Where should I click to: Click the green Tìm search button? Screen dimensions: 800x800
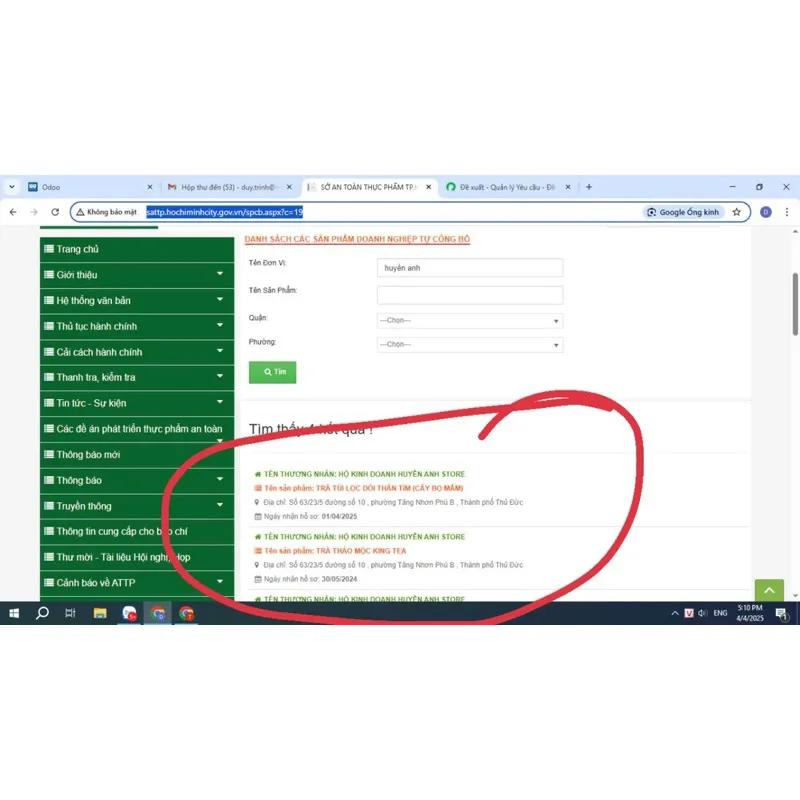click(x=272, y=372)
